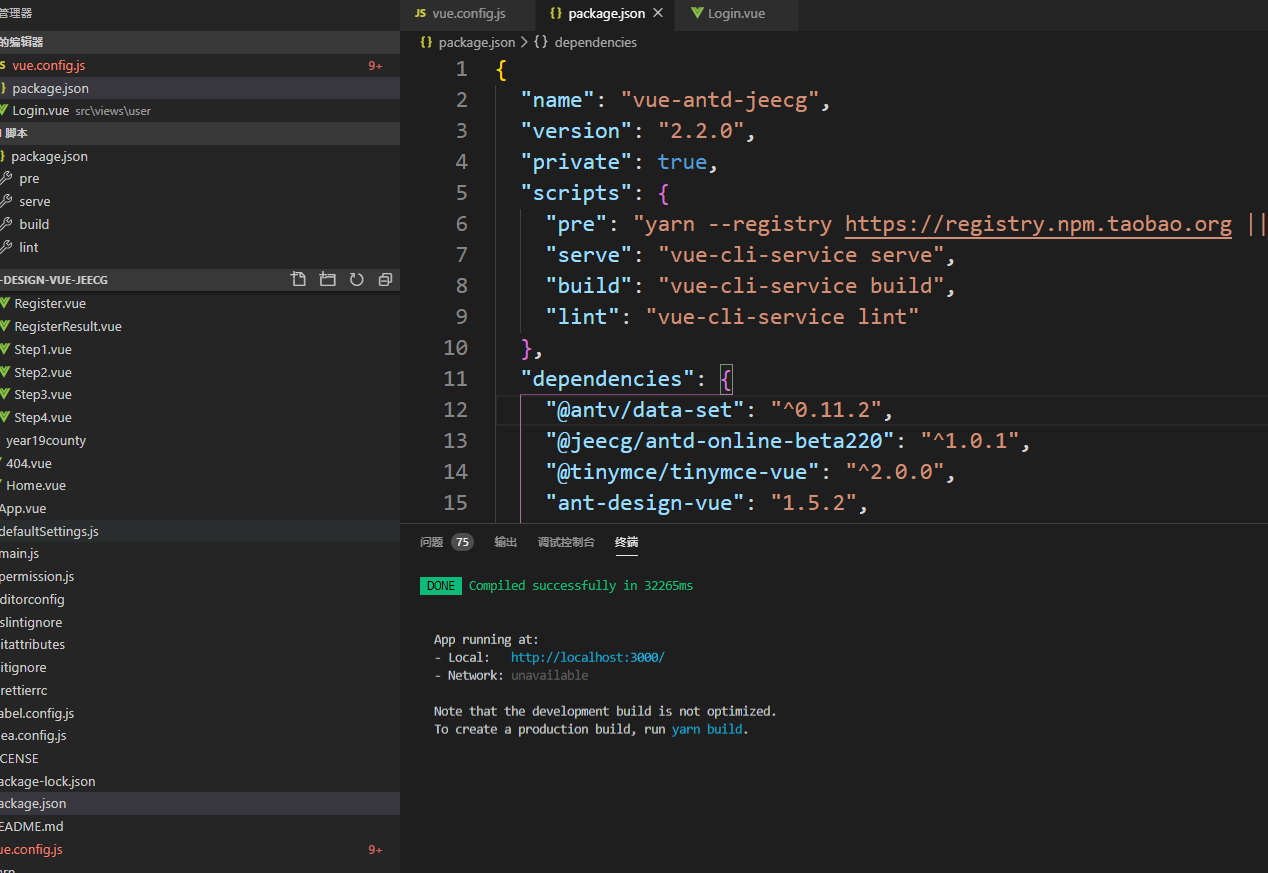Viewport: 1268px width, 873px height.
Task: Click the Vue icon next to Step3.vue
Action: [x=5, y=394]
